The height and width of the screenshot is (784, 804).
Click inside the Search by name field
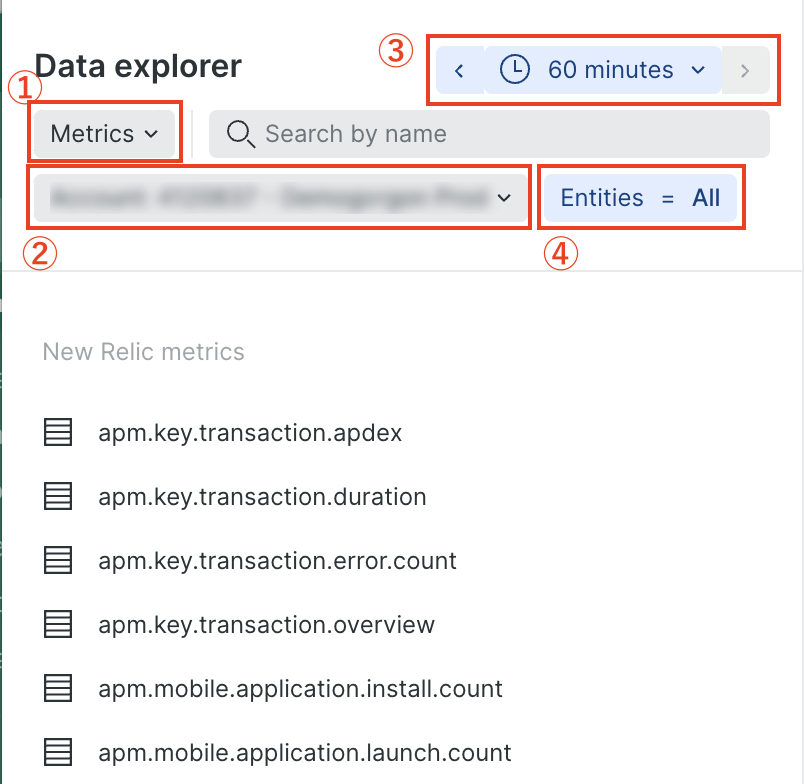[400, 133]
